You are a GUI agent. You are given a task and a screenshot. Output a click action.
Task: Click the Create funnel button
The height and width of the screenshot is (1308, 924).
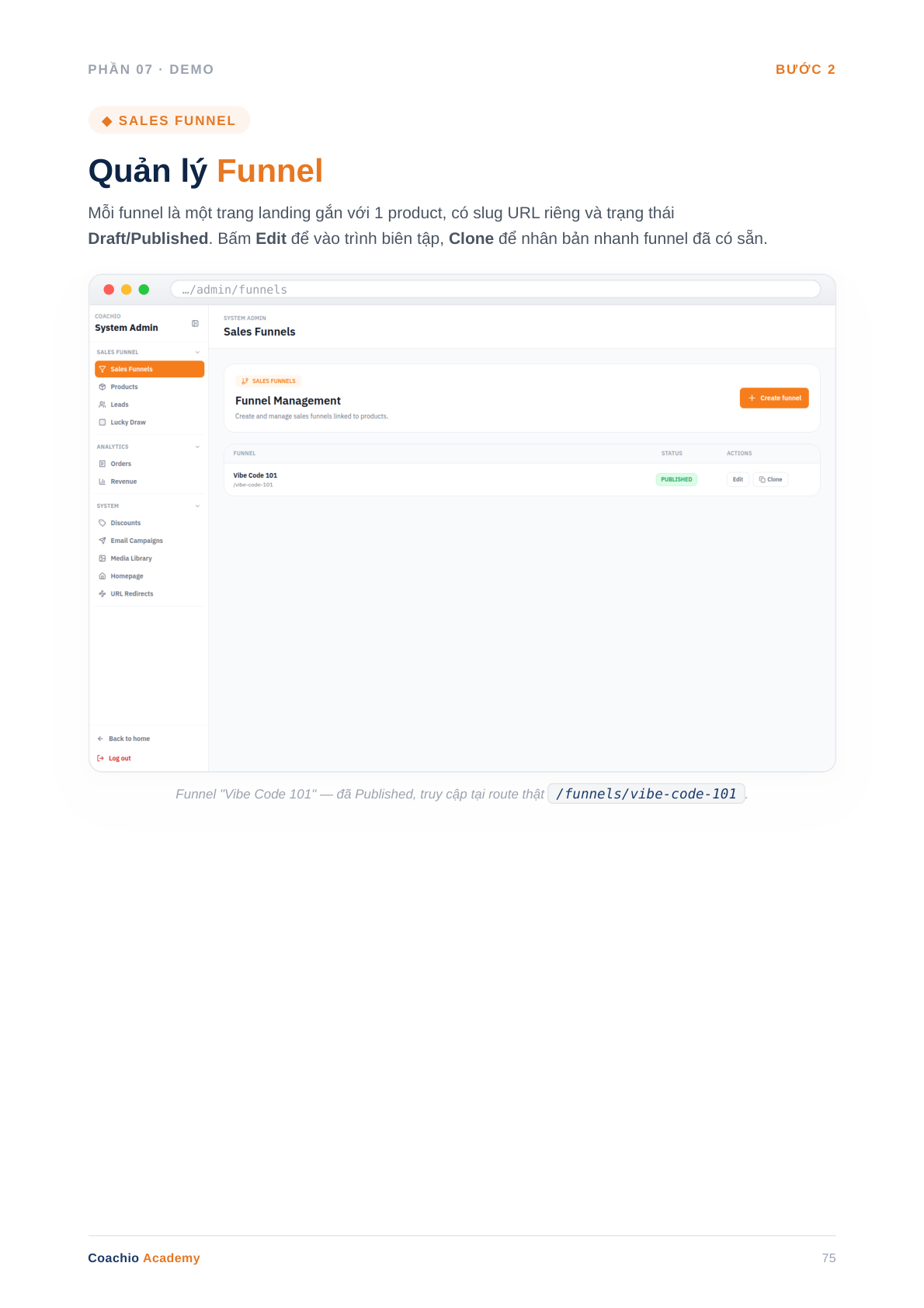[774, 398]
